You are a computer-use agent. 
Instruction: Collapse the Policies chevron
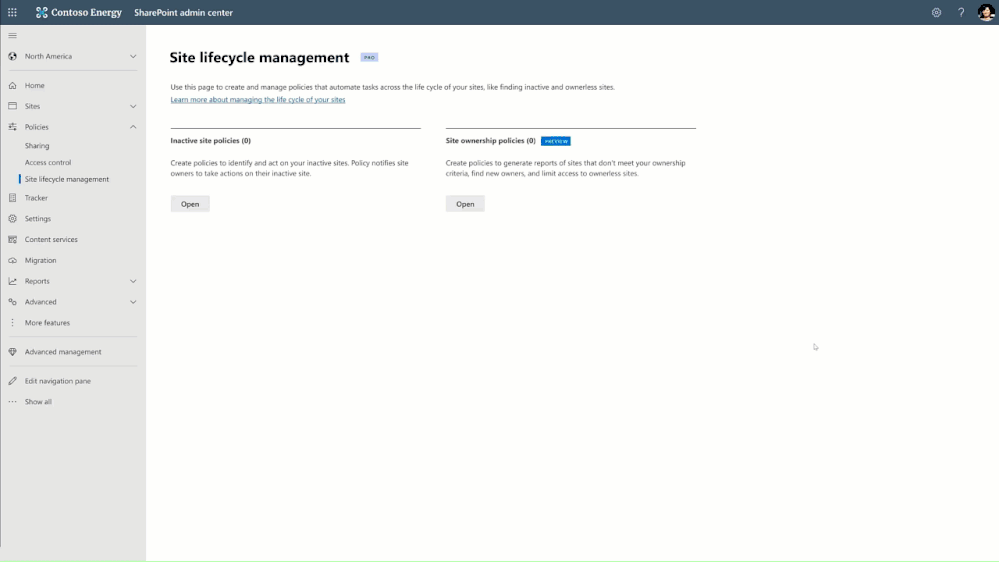133,127
